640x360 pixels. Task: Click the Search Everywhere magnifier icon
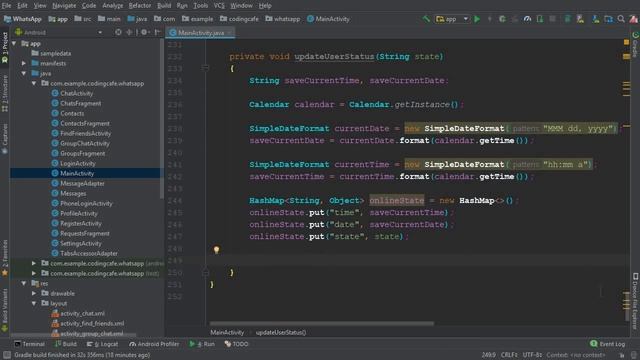coord(621,19)
